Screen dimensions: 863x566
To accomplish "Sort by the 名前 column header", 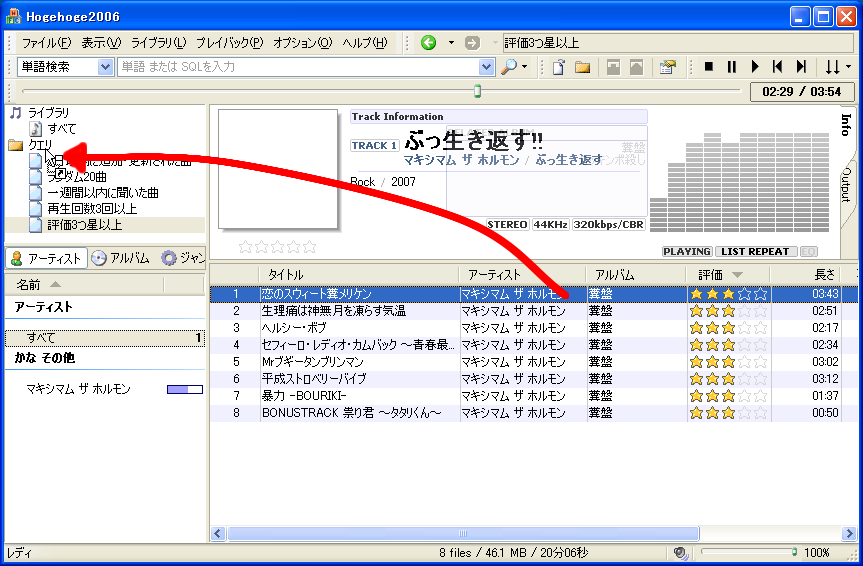I will [85, 284].
